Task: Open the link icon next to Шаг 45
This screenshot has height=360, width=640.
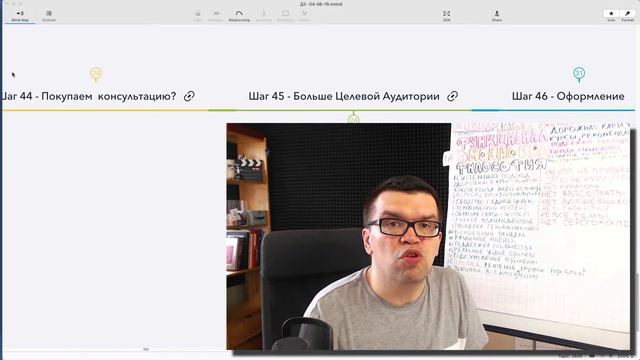Action: coord(452,96)
